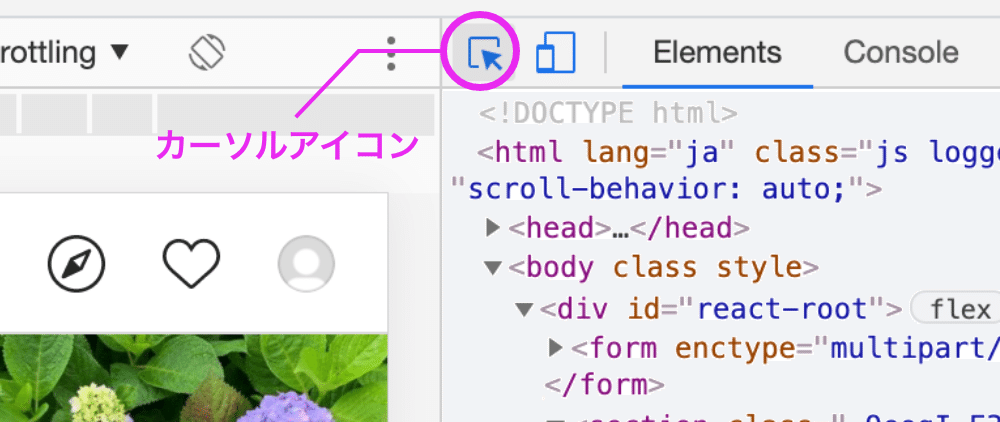The height and width of the screenshot is (422, 1000).
Task: Select the div id="react-root" element
Action: point(720,309)
